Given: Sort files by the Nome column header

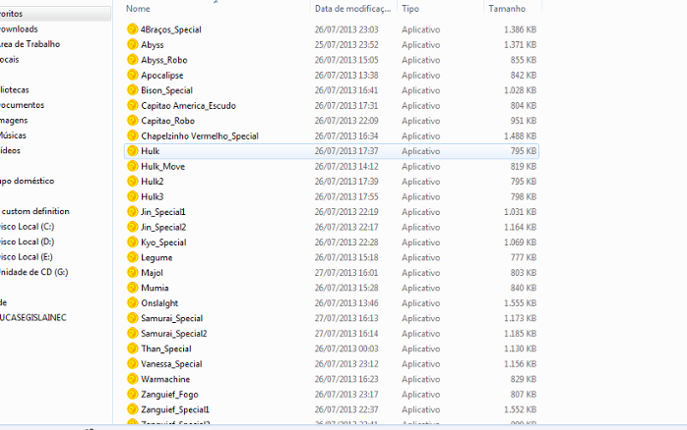Looking at the screenshot, I should (138, 9).
